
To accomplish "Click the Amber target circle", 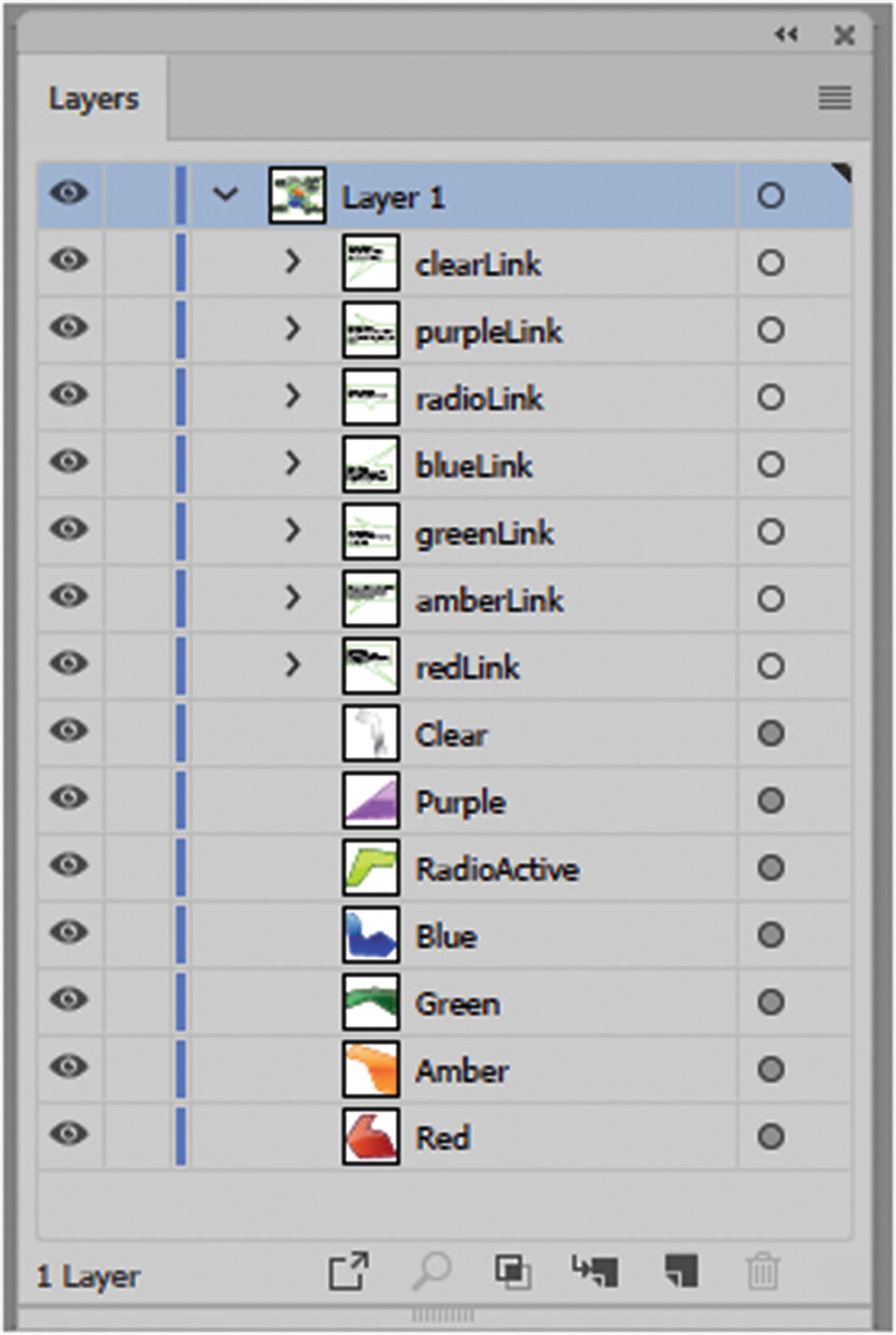I will (x=770, y=1069).
